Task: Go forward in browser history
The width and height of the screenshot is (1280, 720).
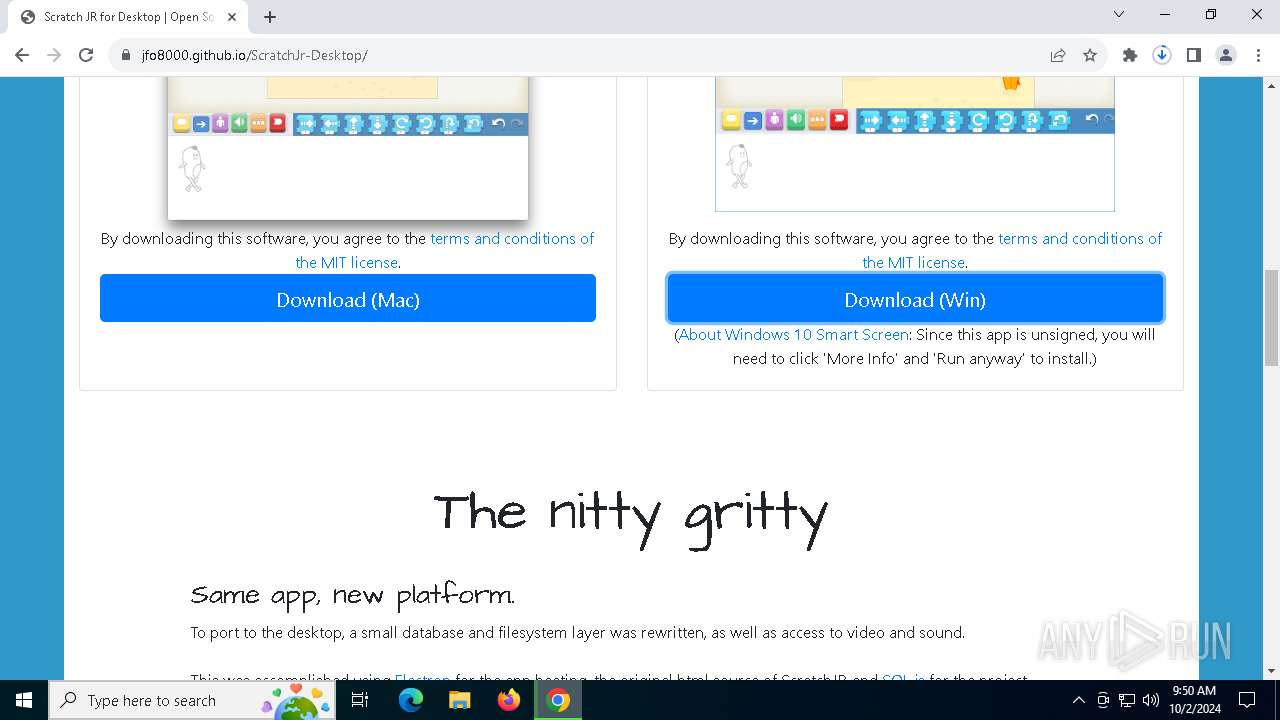Action: (x=54, y=55)
